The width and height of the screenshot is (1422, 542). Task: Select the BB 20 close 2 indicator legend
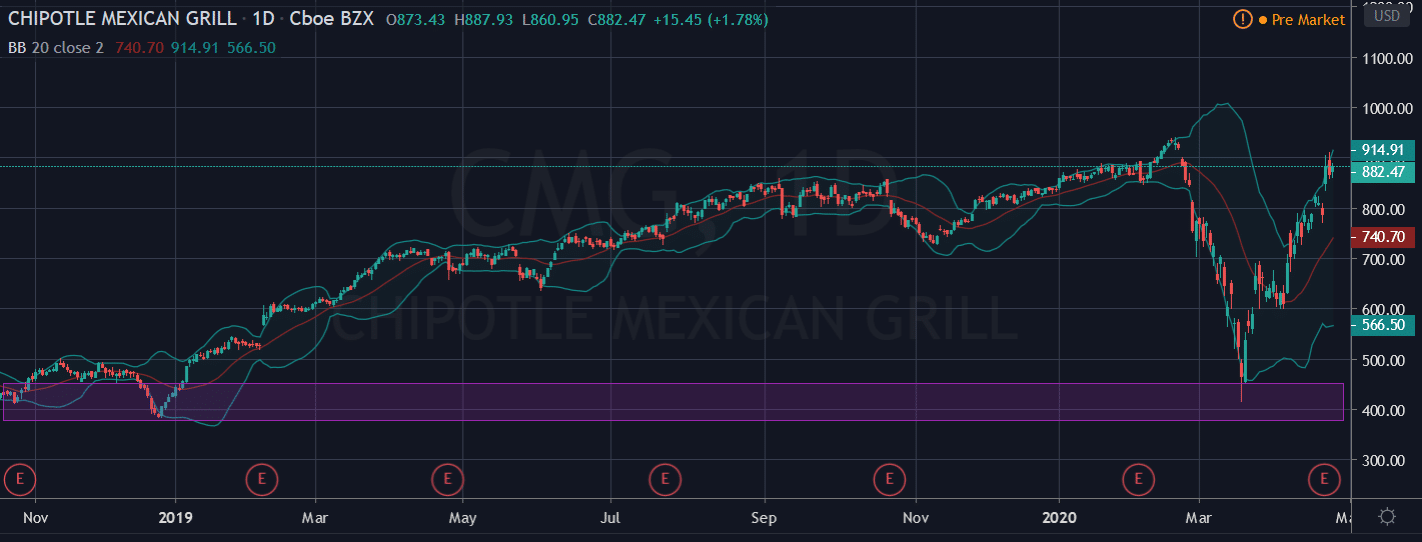click(56, 47)
